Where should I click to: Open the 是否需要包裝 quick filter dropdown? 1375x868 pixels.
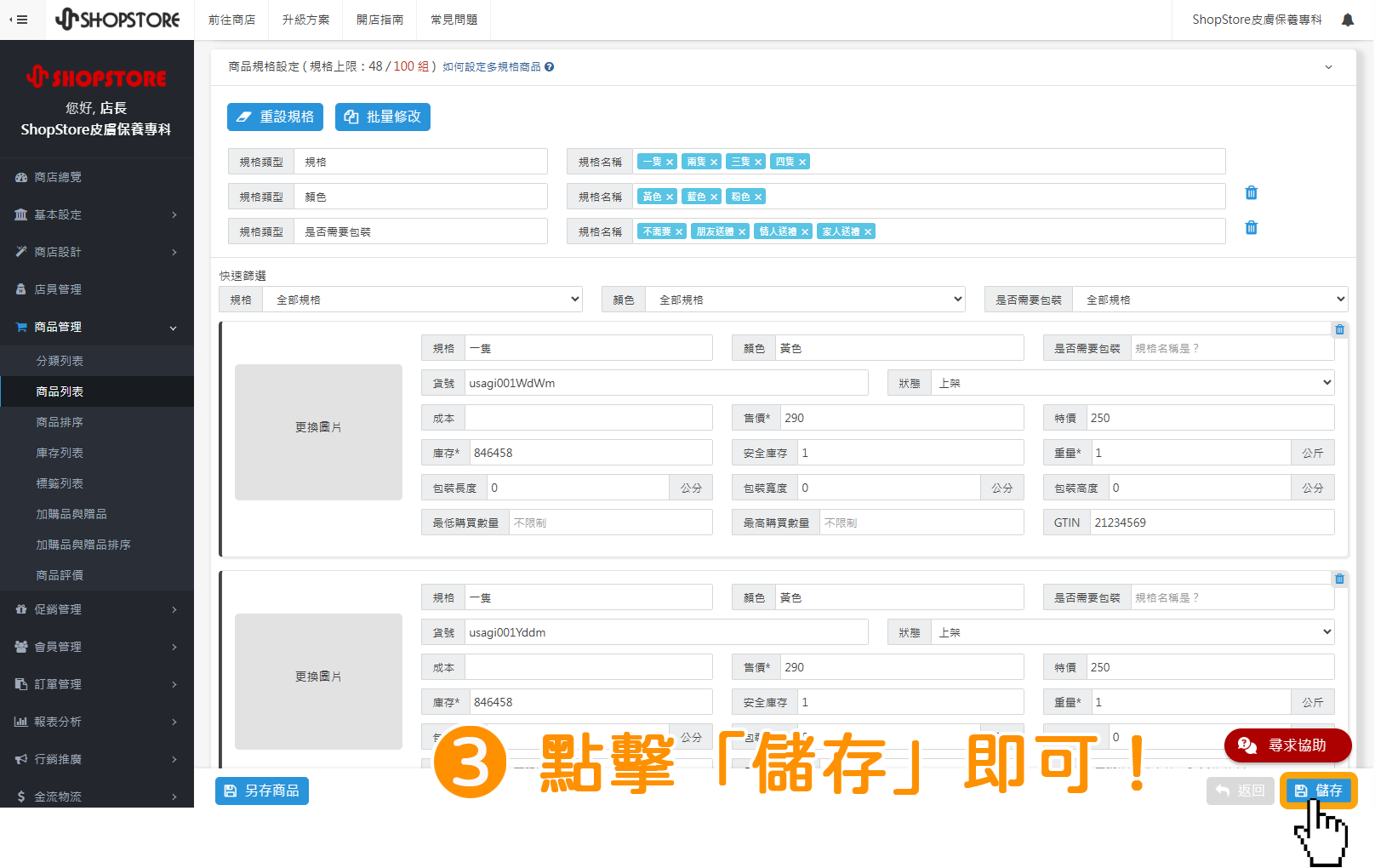(1210, 300)
